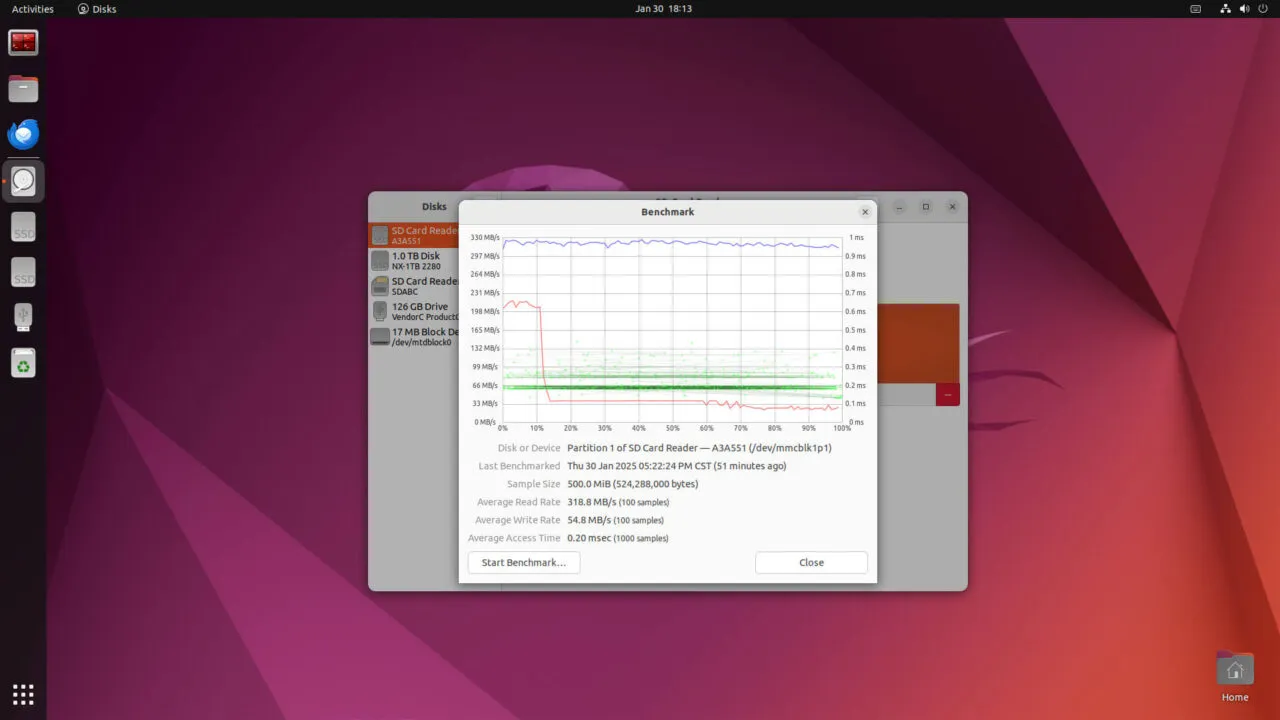Show Applications grid at dock bottom
This screenshot has height=720, width=1280.
click(x=23, y=694)
